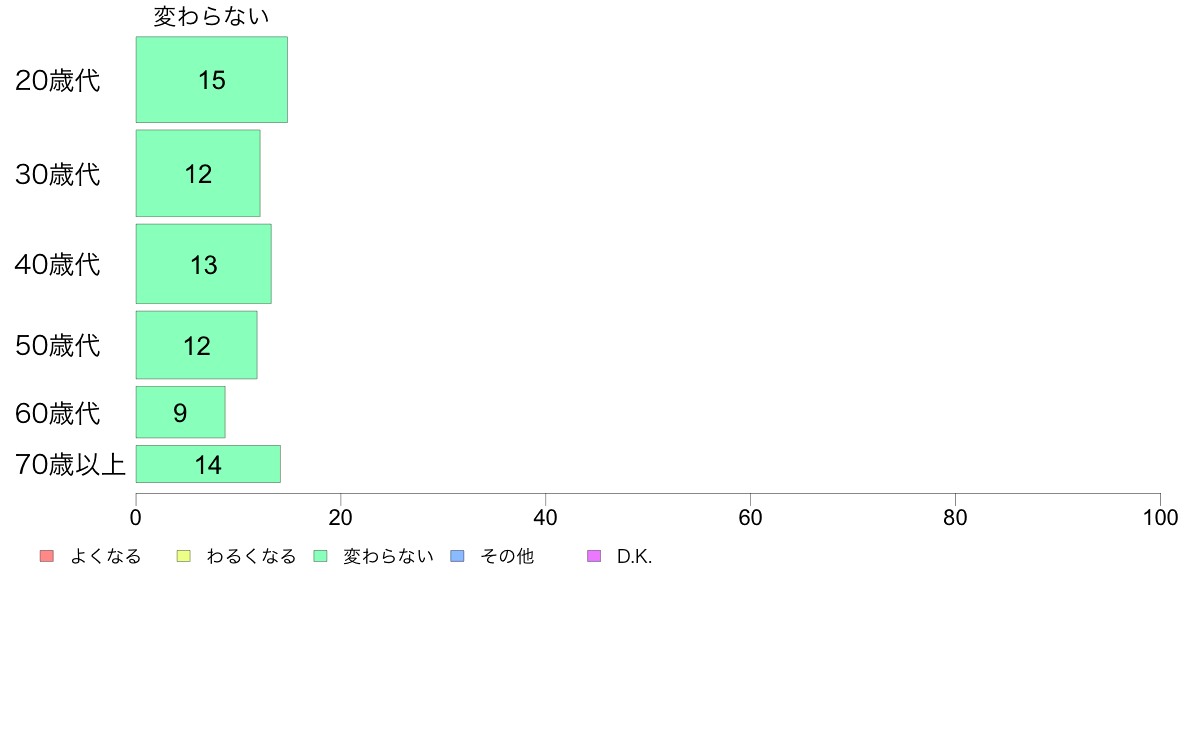Image resolution: width=1188 pixels, height=736 pixels.
Task: Select the 70歳以上 bar showing 14
Action: (208, 464)
